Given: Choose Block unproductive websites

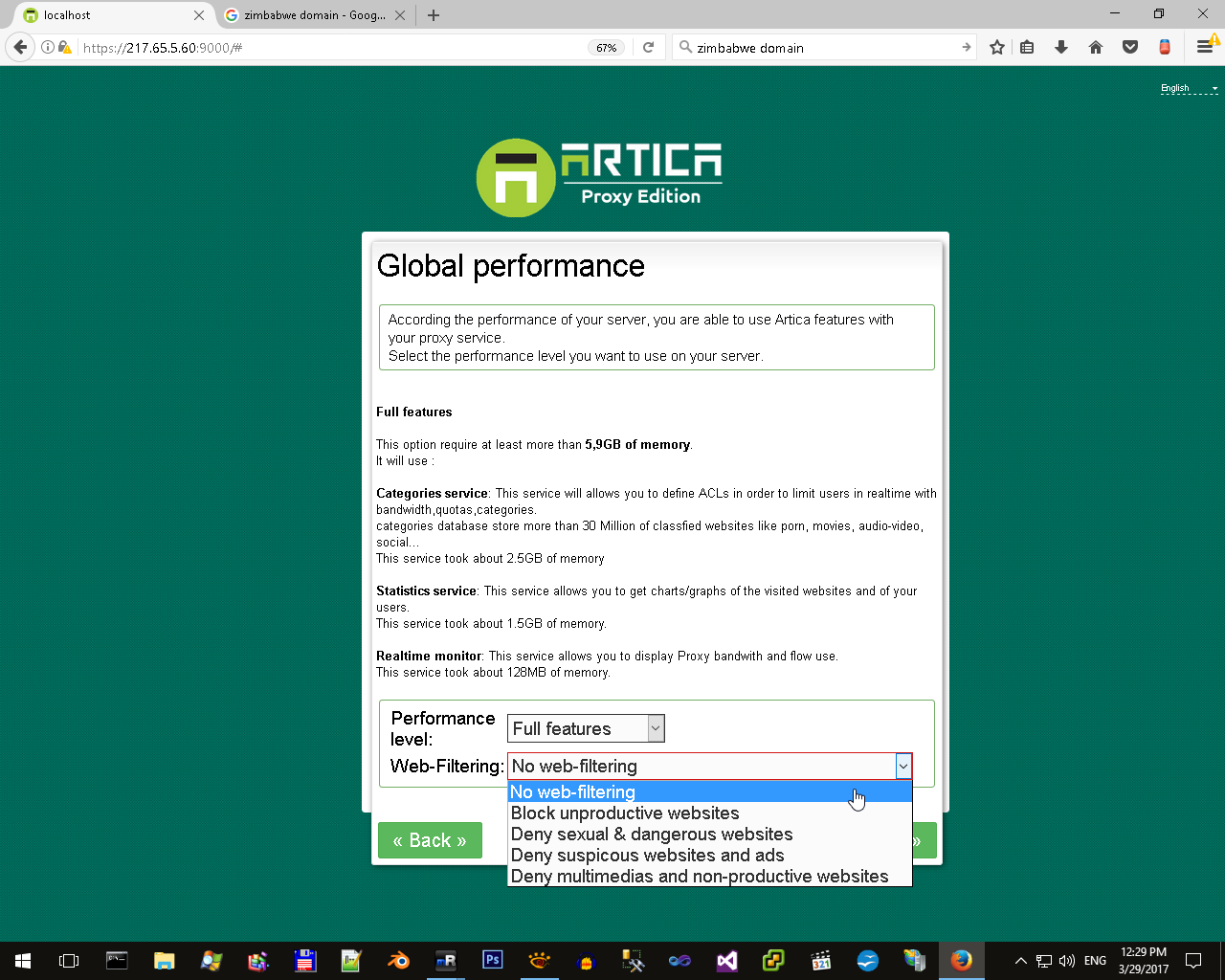Looking at the screenshot, I should (709, 813).
